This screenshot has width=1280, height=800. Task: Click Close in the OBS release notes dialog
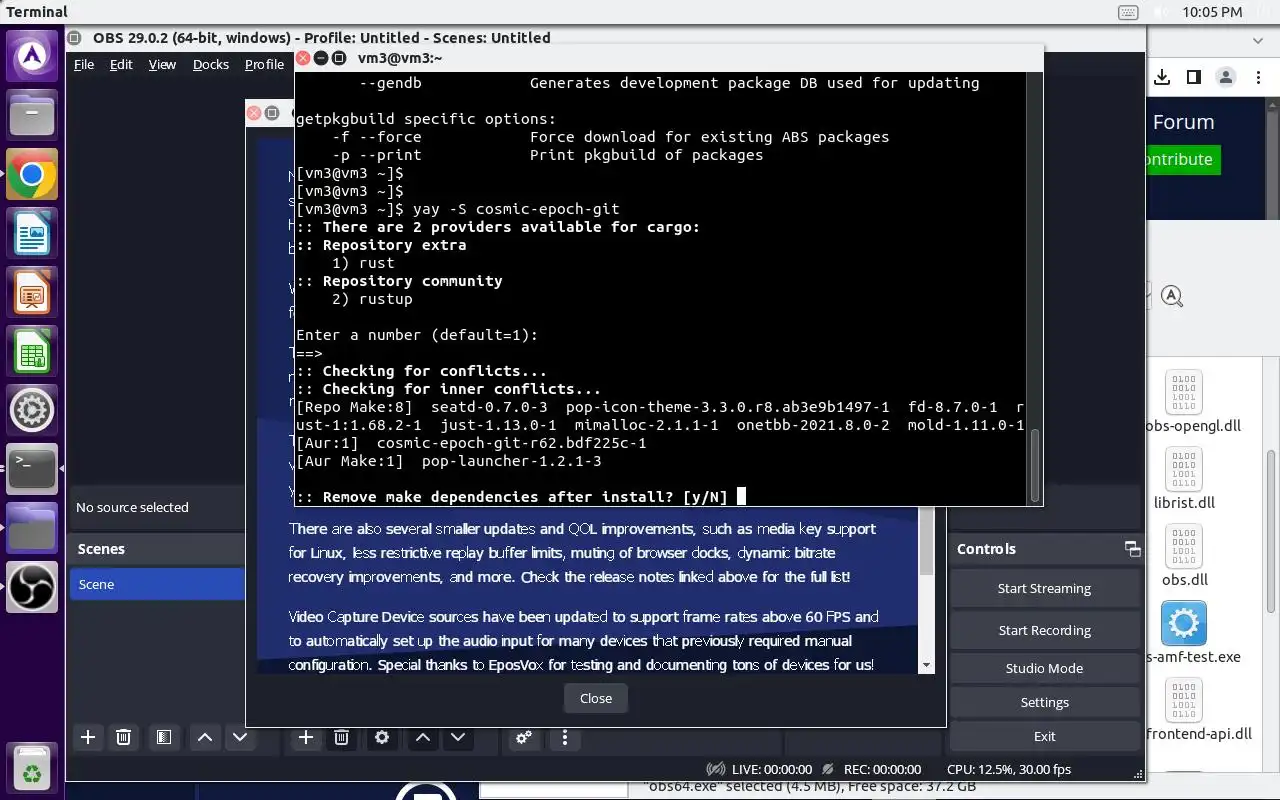click(596, 698)
